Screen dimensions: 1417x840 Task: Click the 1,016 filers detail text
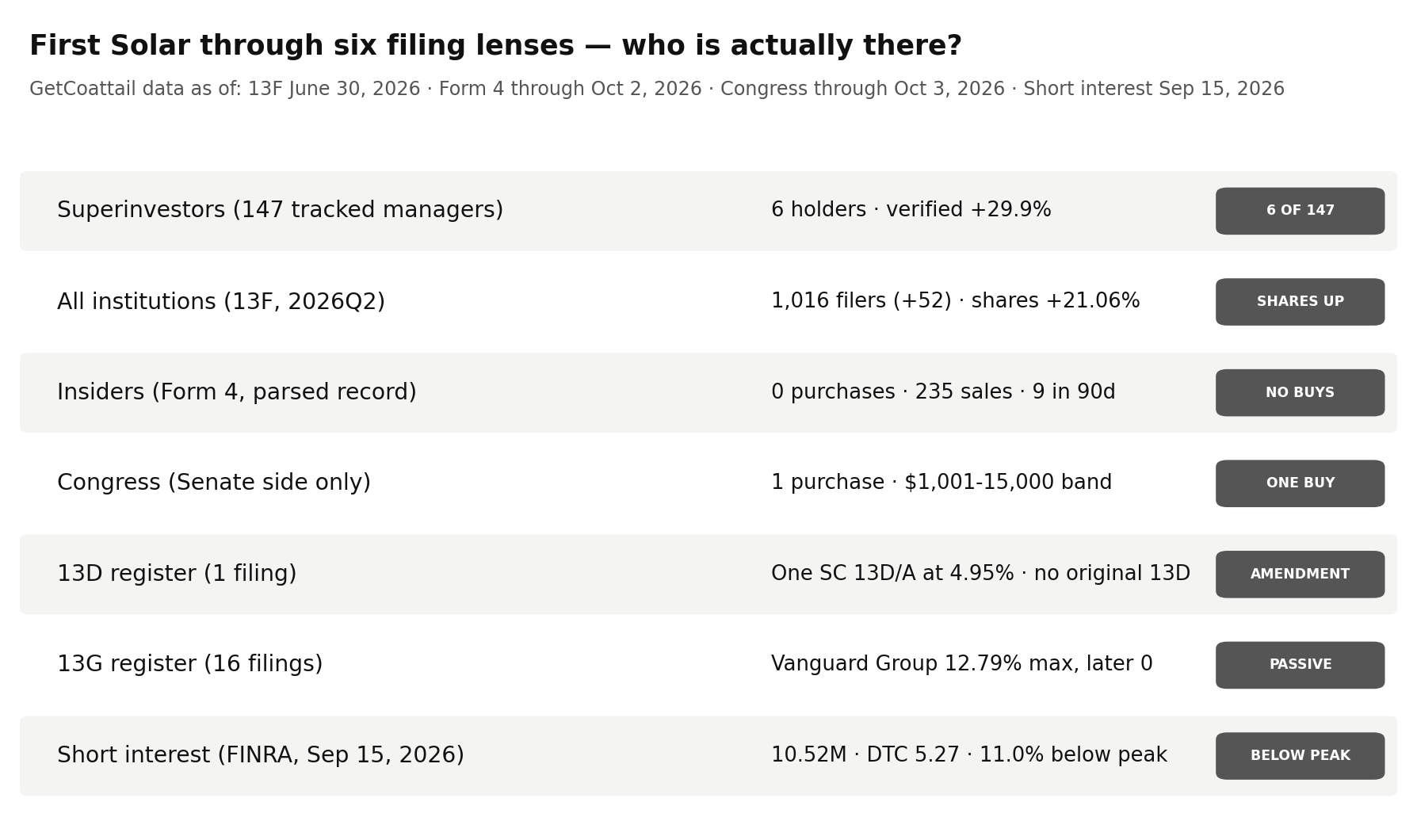(955, 301)
